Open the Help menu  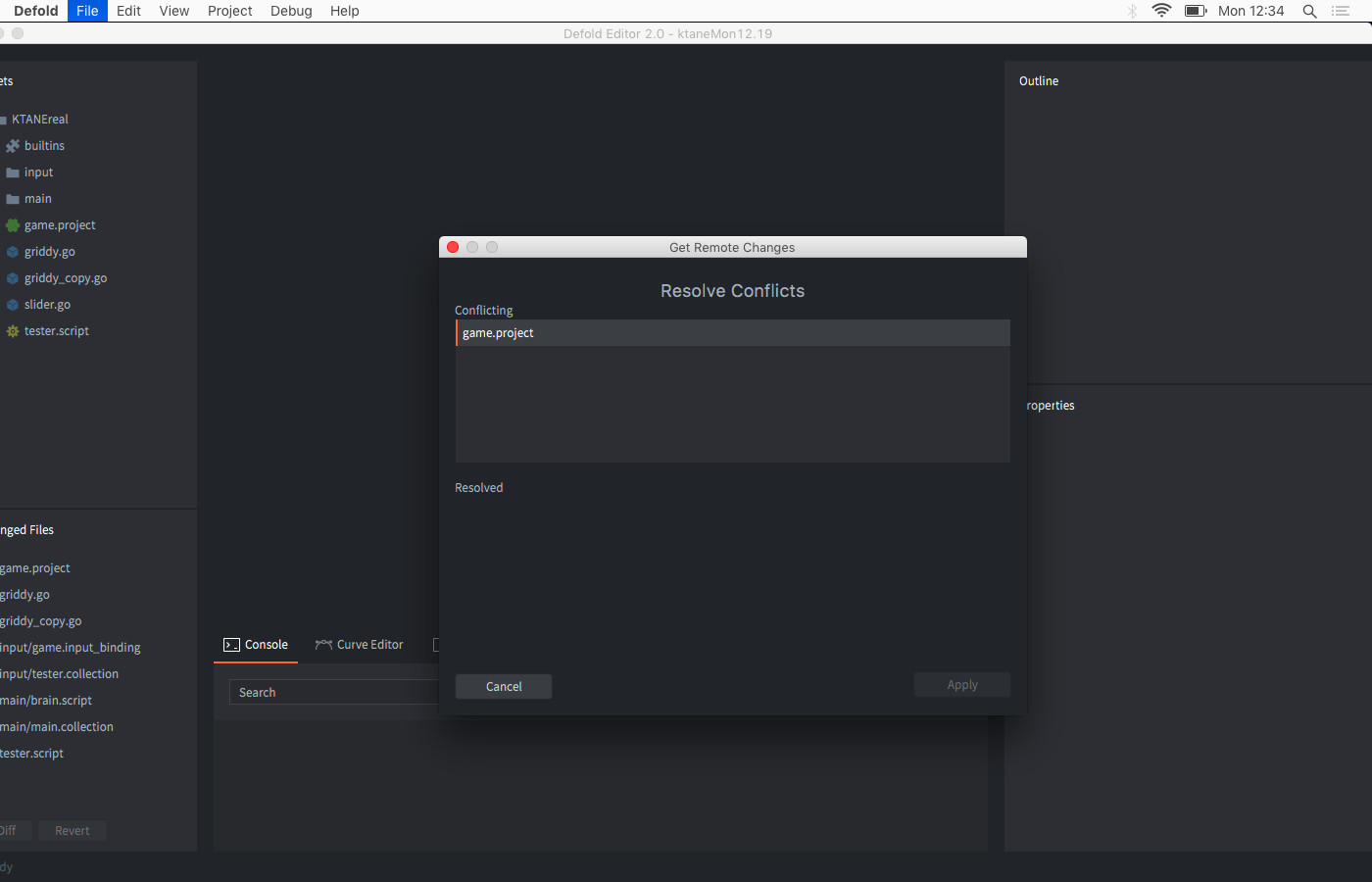pos(345,11)
